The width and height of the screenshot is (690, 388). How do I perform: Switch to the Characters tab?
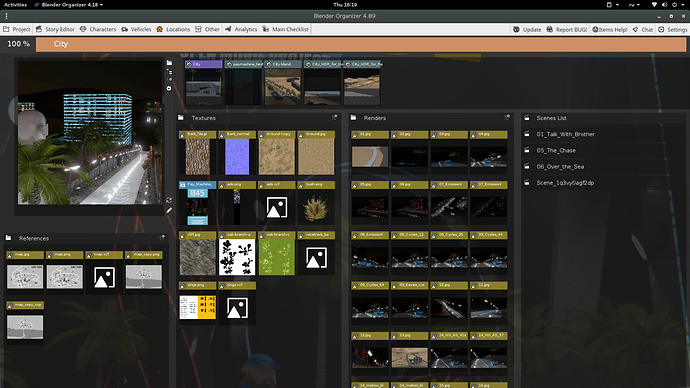coord(98,29)
